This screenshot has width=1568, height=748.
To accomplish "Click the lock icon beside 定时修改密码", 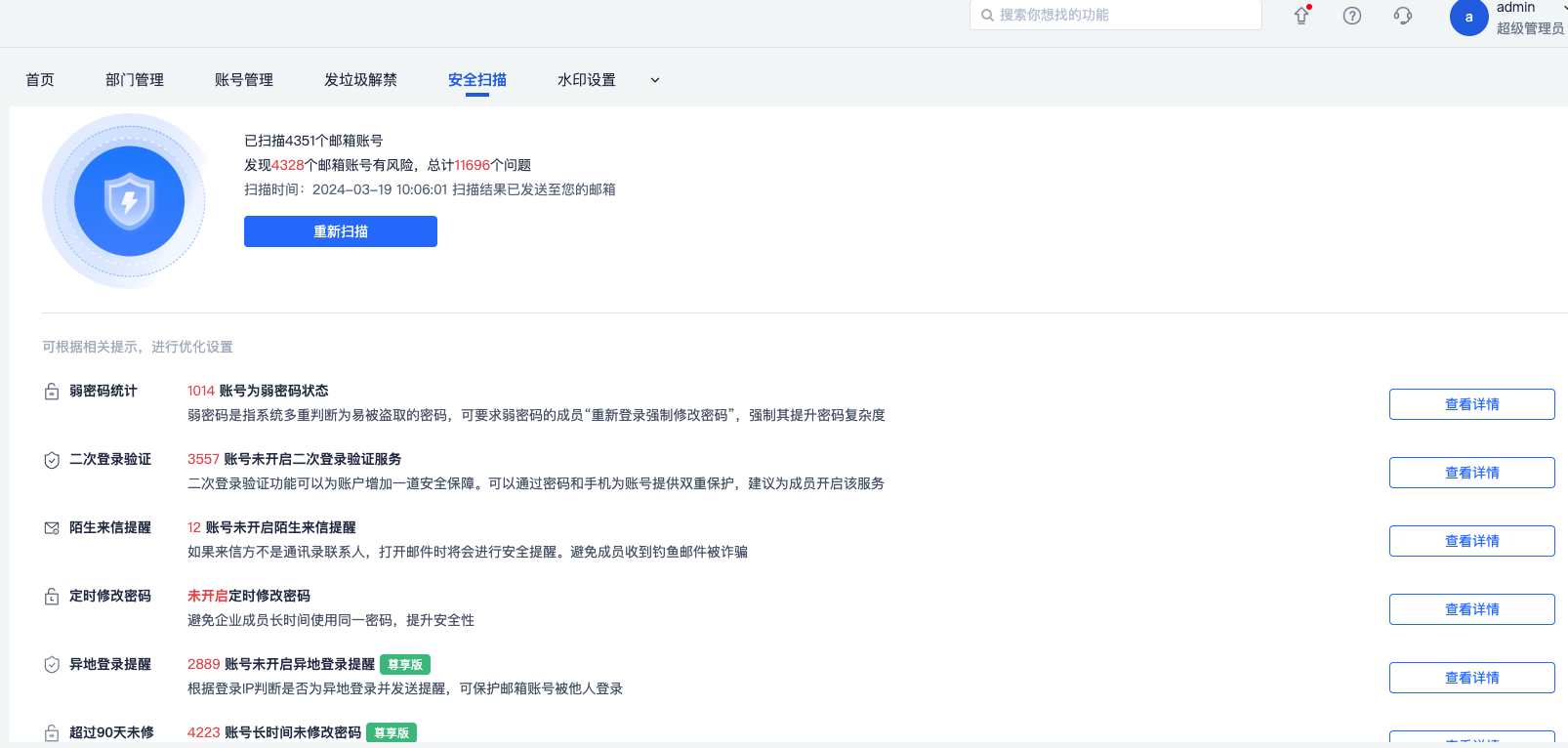I will (x=52, y=597).
